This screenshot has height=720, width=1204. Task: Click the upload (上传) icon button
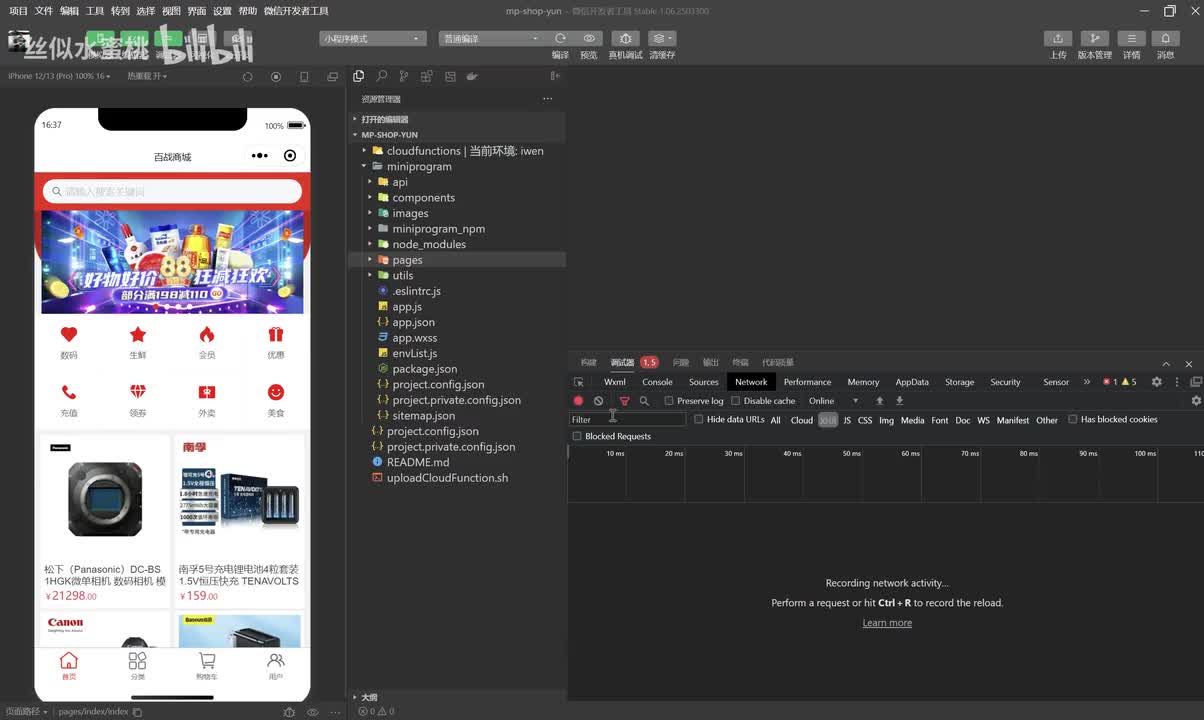point(1058,38)
